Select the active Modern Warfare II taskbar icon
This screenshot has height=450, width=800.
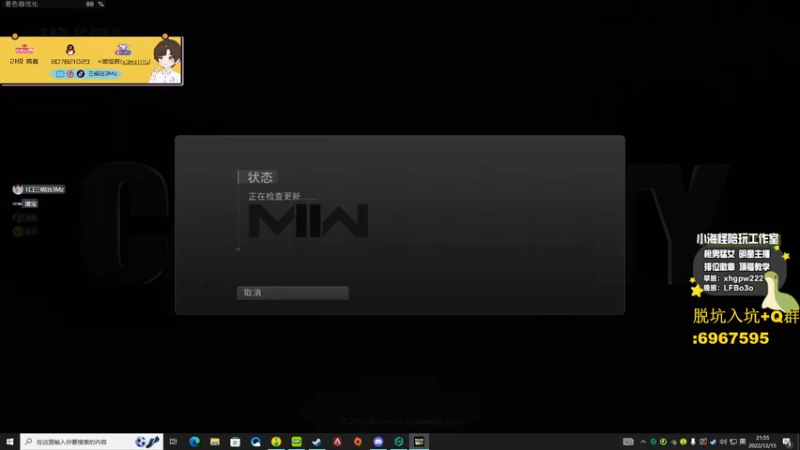(419, 441)
